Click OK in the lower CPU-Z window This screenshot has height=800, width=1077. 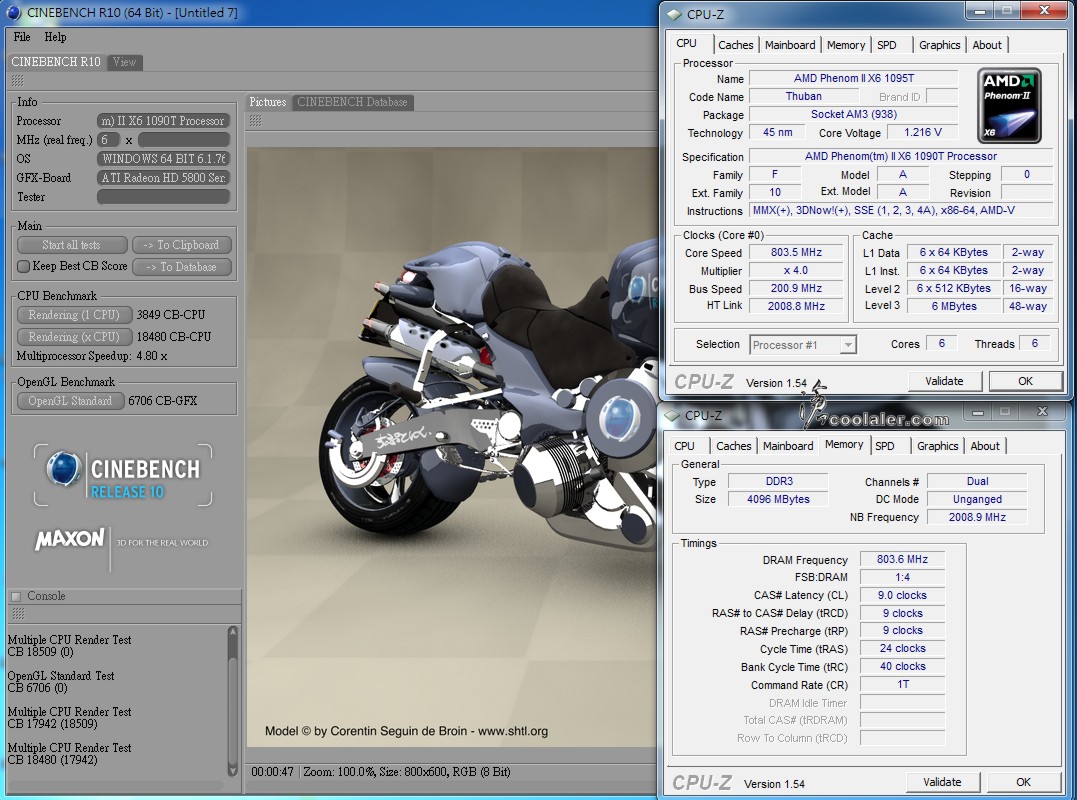pyautogui.click(x=1023, y=782)
